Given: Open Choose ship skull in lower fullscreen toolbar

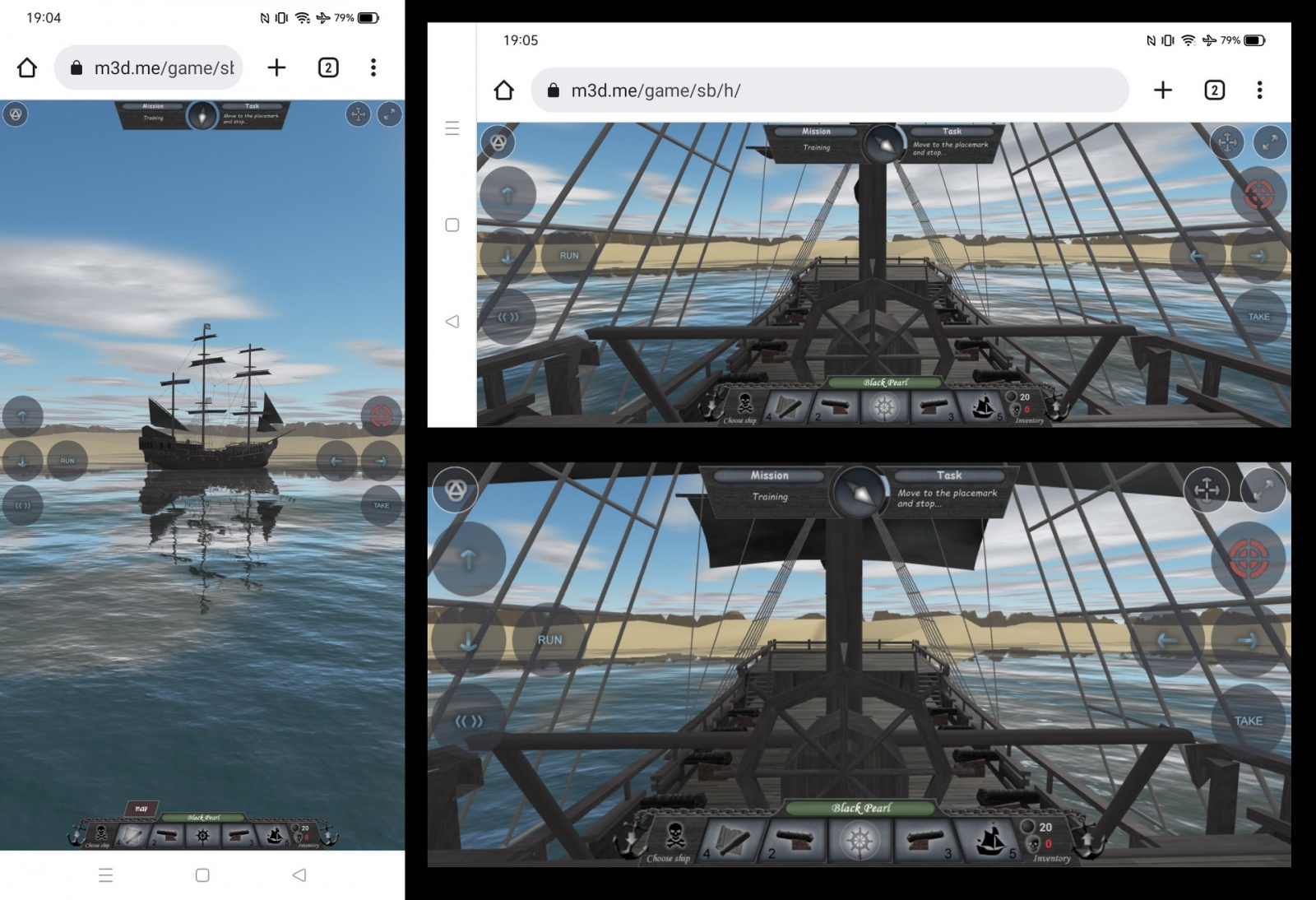Looking at the screenshot, I should point(674,840).
